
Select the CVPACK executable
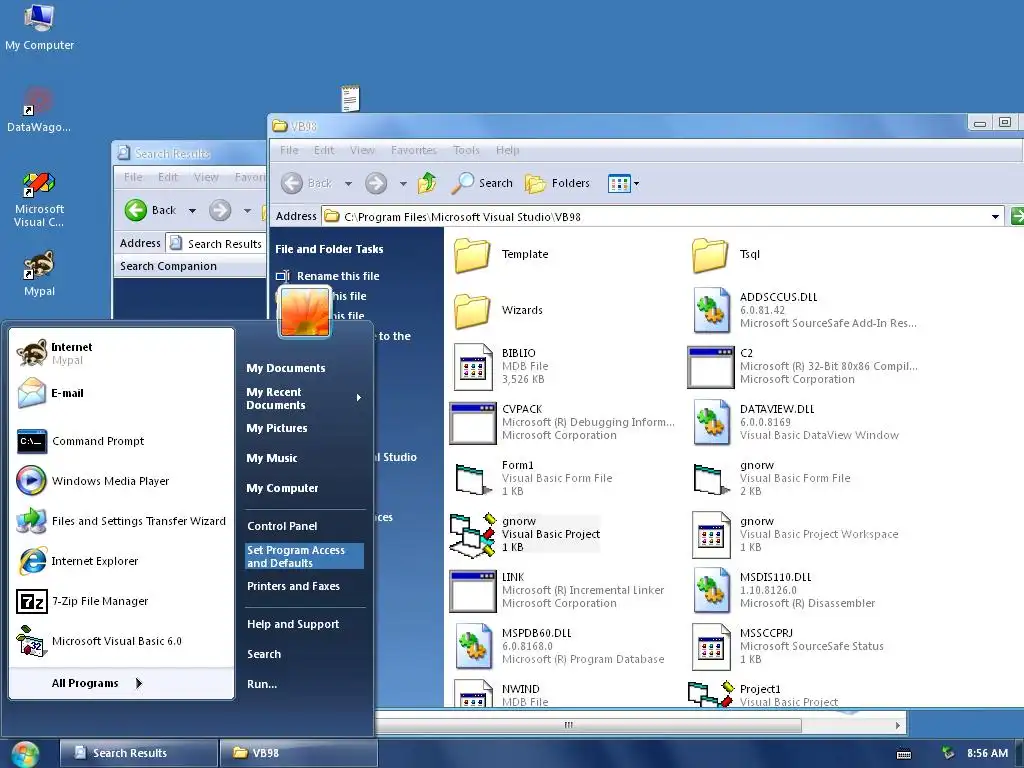[x=562, y=423]
